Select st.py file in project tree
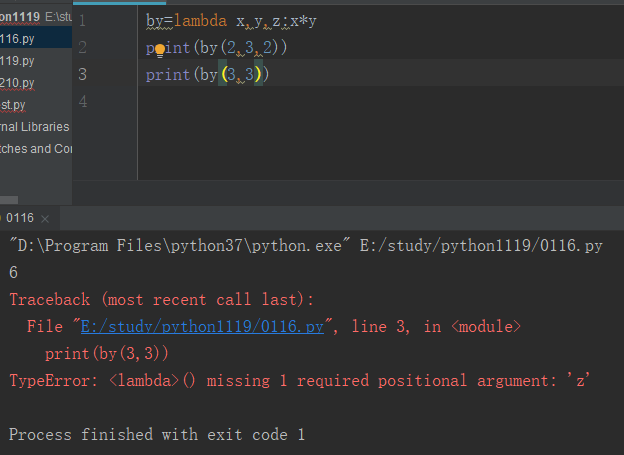Image resolution: width=624 pixels, height=455 pixels. (13, 105)
